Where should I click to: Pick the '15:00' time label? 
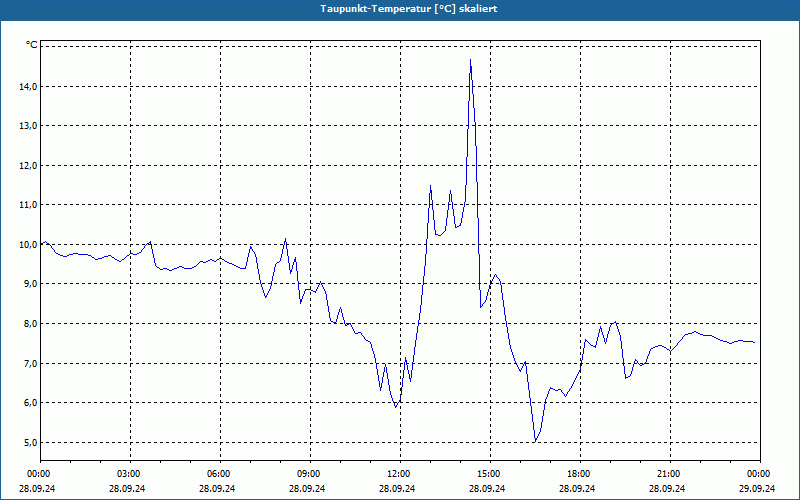coord(490,474)
